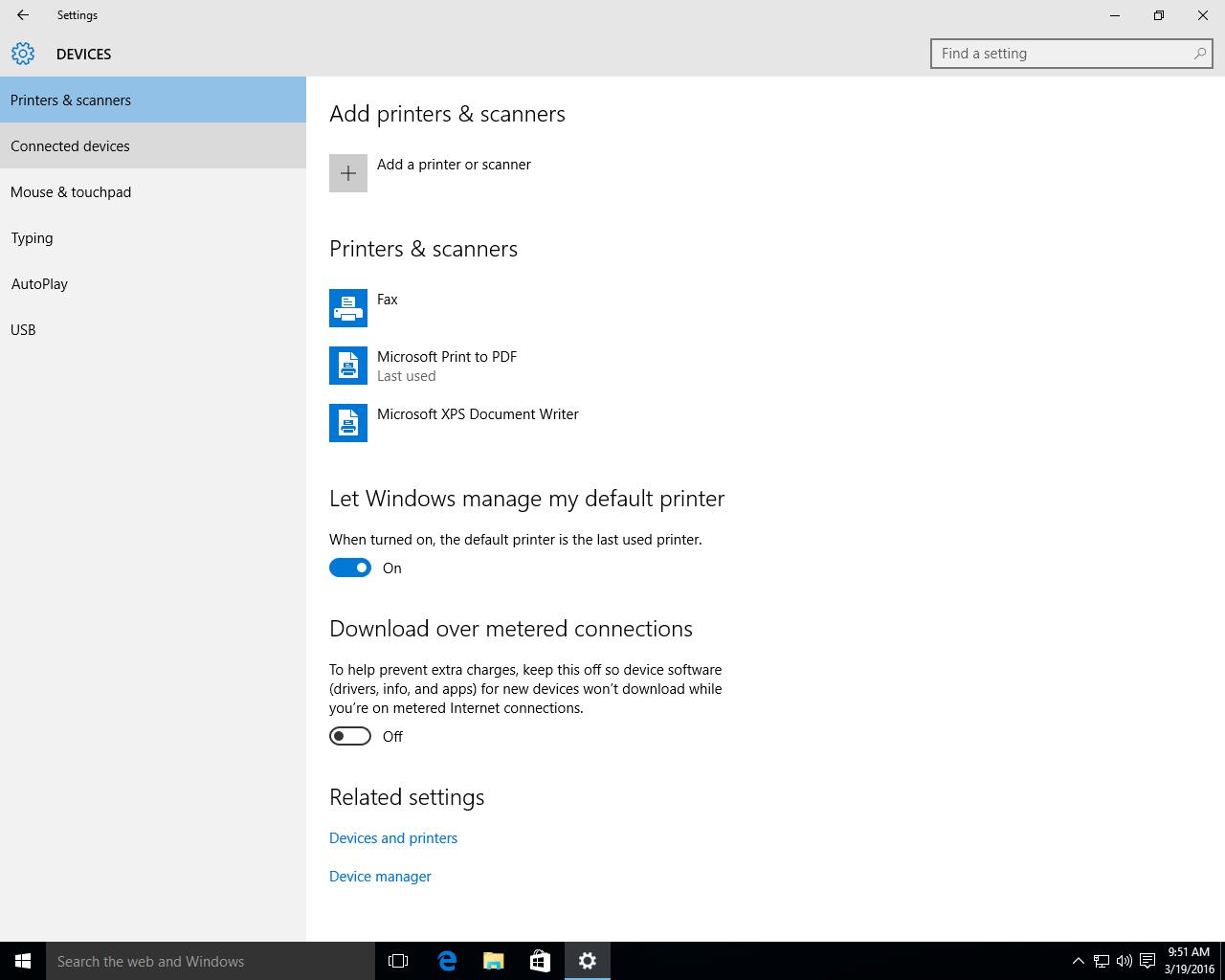Minimize the Settings window
This screenshot has width=1225, height=980.
click(1115, 15)
